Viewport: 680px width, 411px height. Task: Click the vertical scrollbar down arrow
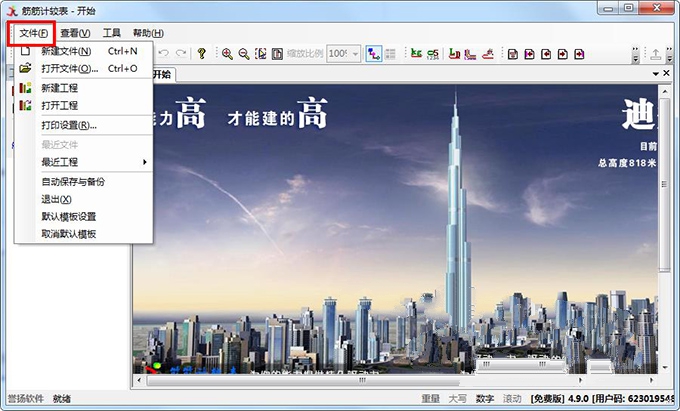point(664,368)
